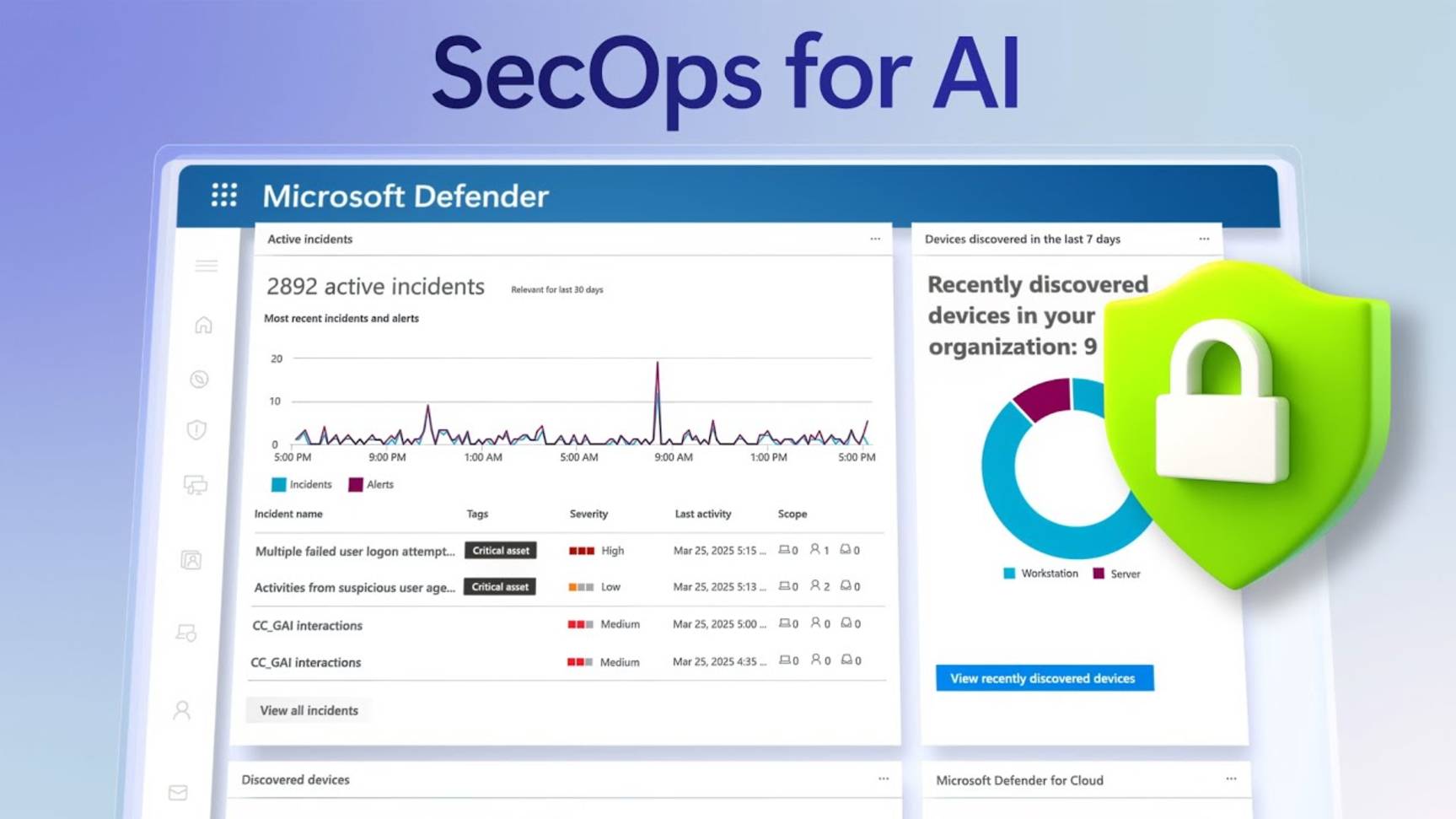Screen dimensions: 1456x819
Task: Open Microsoft Defender for Cloud more options
Action: pyautogui.click(x=1231, y=779)
